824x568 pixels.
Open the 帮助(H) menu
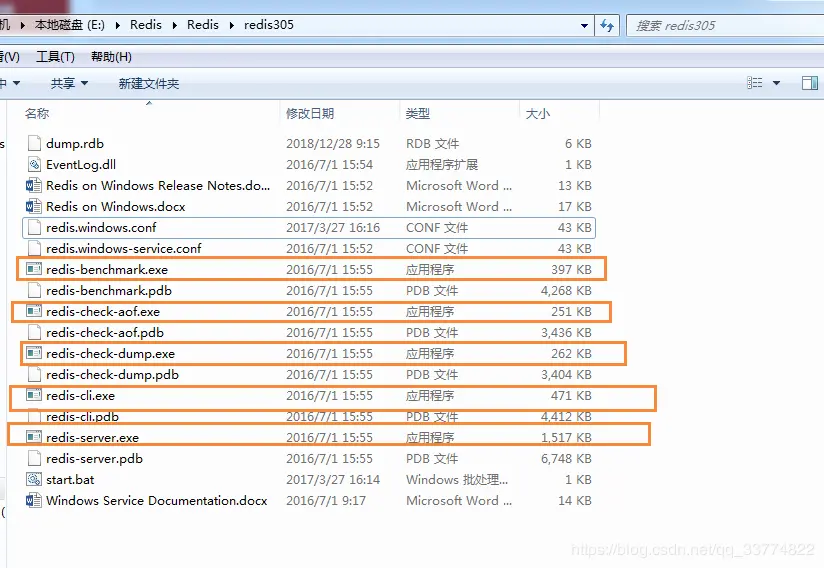[x=111, y=56]
